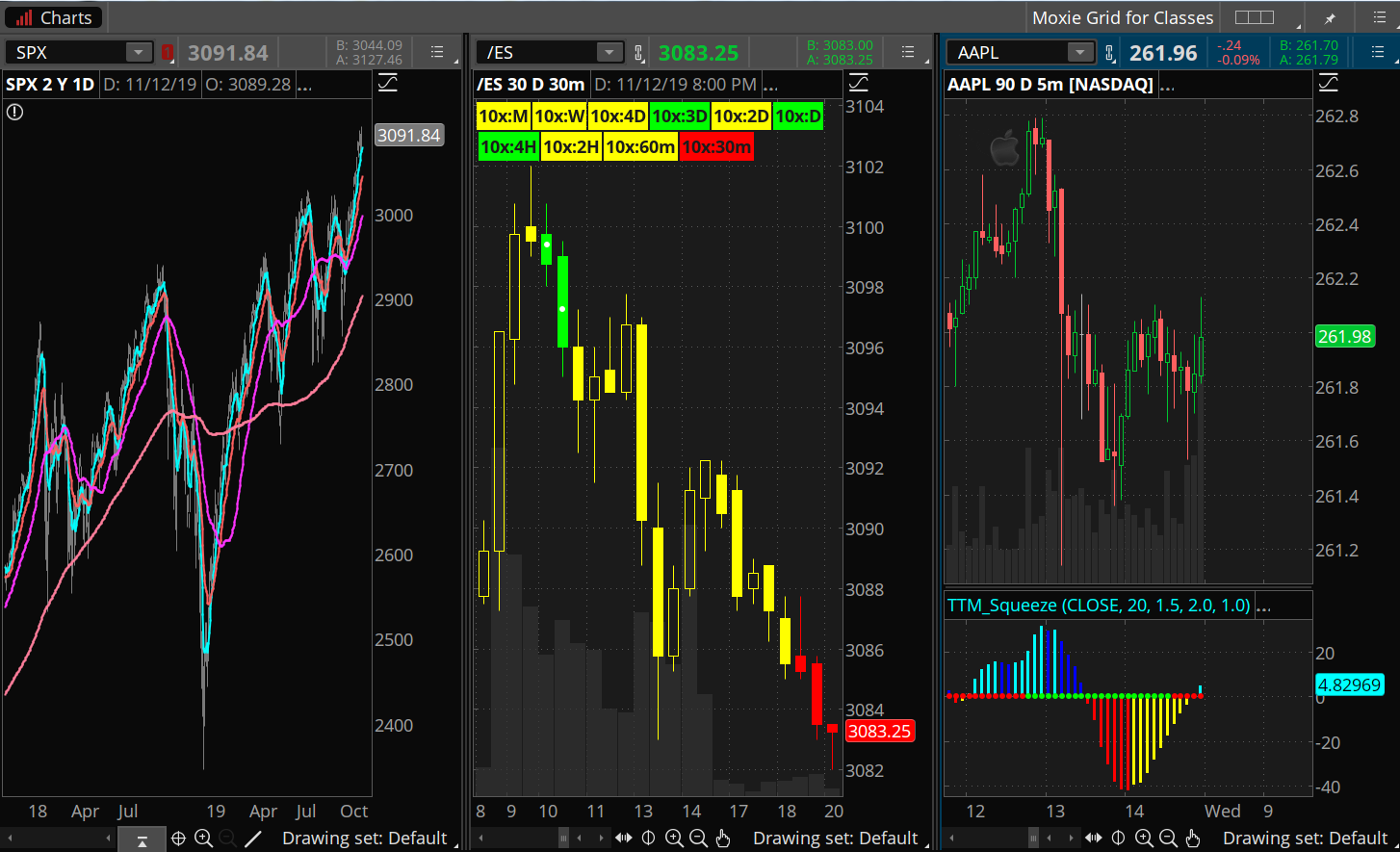Viewport: 1400px width, 852px height.
Task: Expand the SPX symbol dropdown arrow
Action: (x=139, y=52)
